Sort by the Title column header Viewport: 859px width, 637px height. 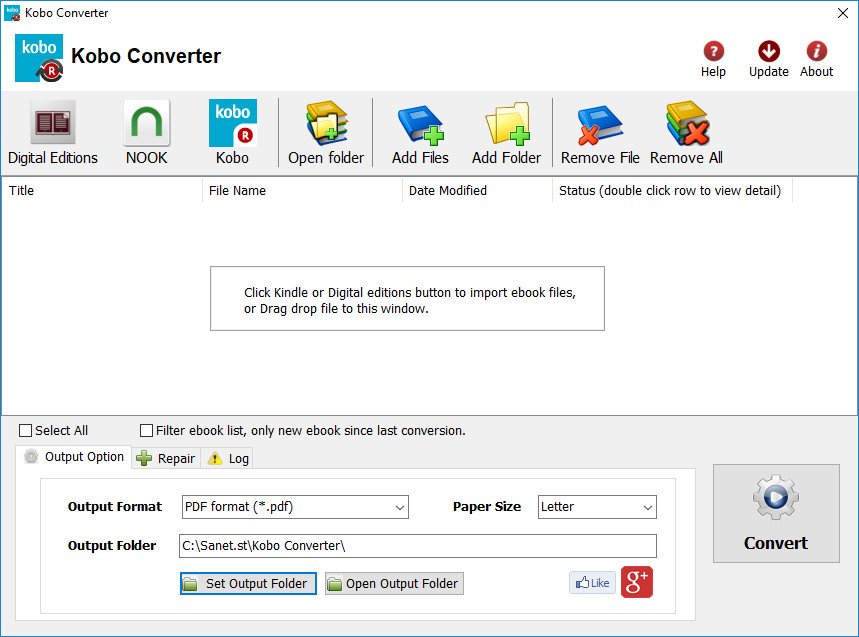(x=102, y=191)
